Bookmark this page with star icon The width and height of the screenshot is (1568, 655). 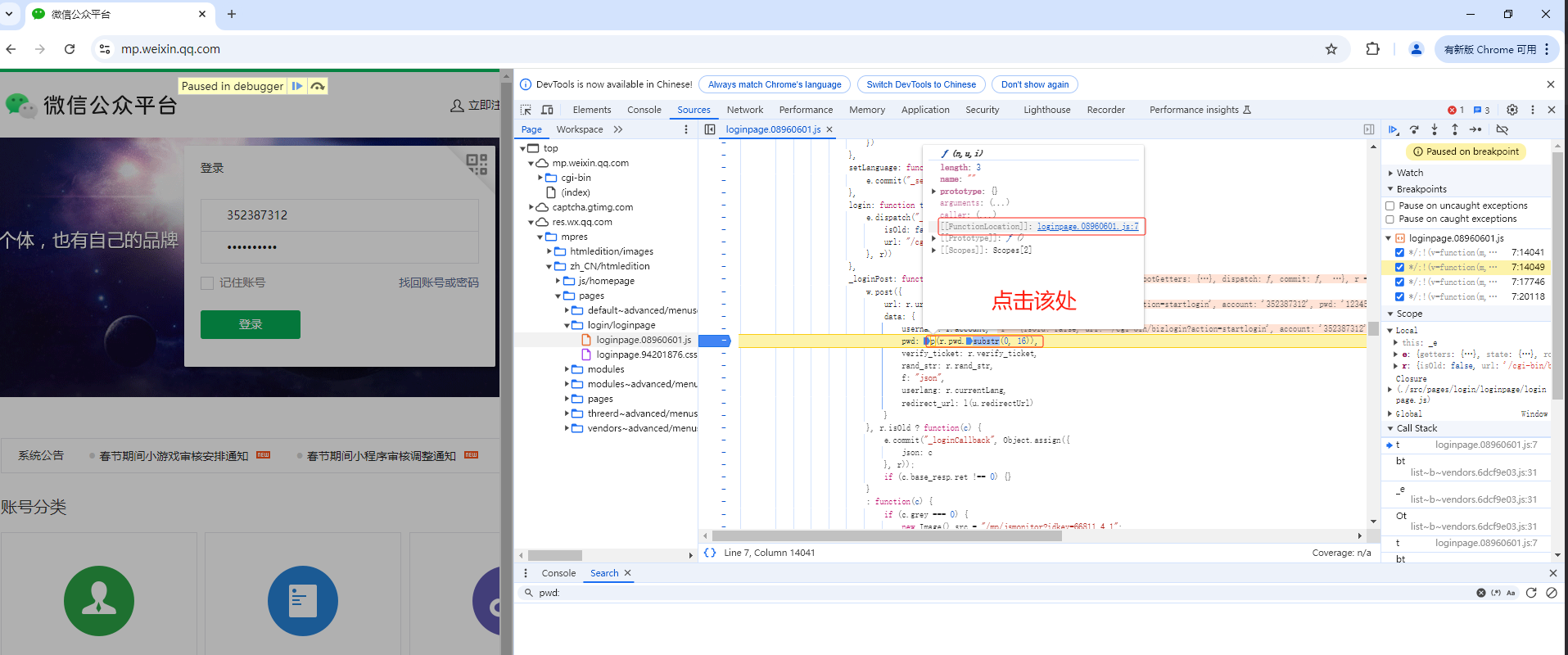pos(1331,49)
